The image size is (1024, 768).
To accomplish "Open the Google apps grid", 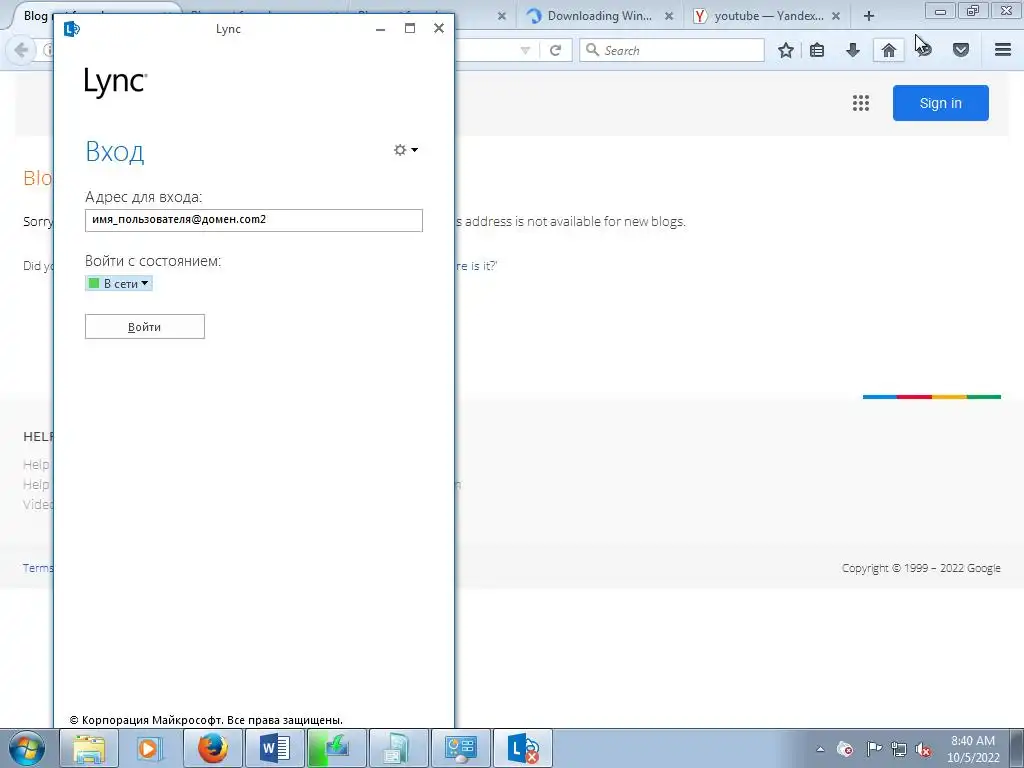I will (861, 103).
